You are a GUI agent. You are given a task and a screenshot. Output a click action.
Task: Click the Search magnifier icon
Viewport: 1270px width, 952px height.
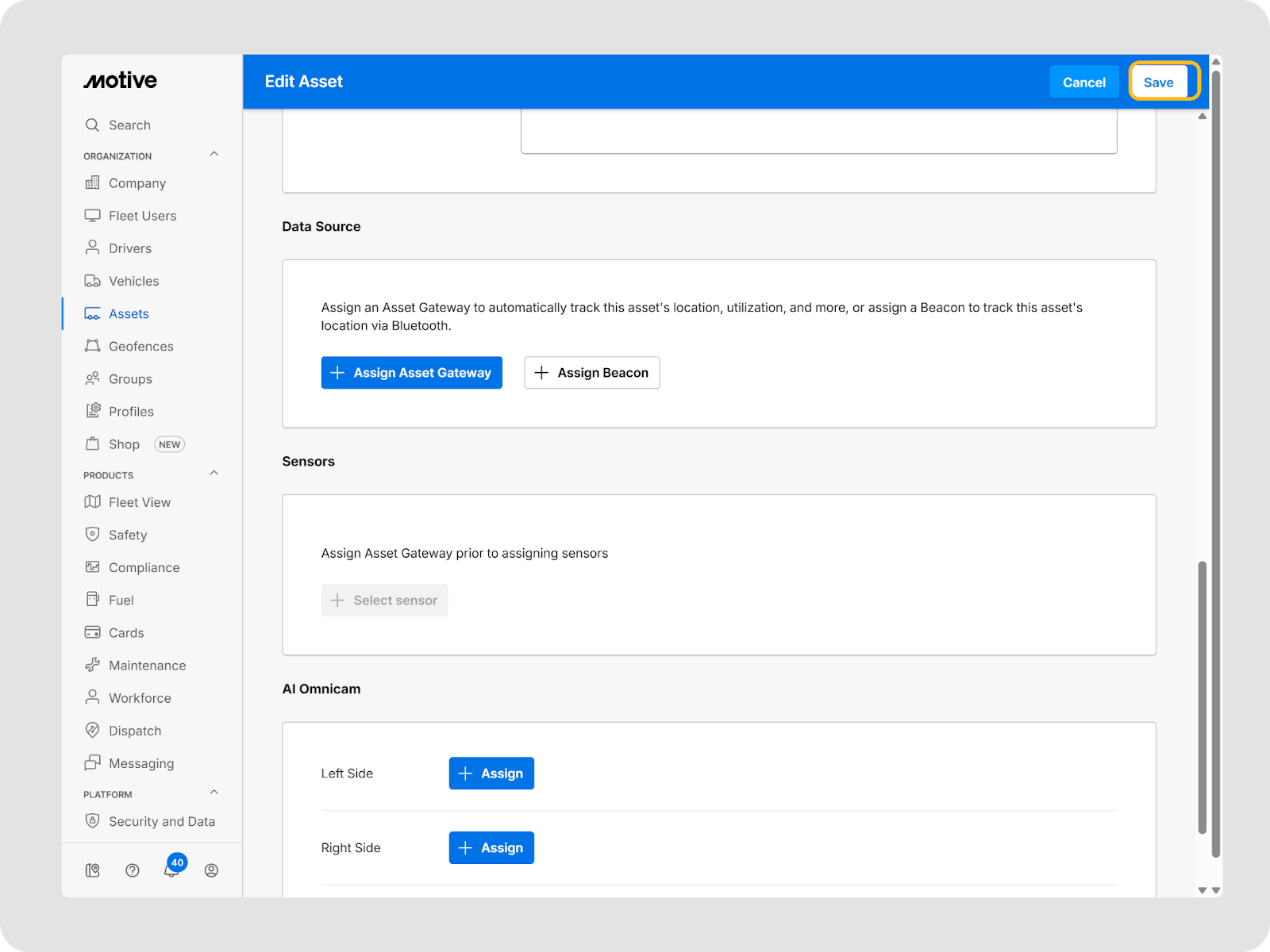[93, 125]
